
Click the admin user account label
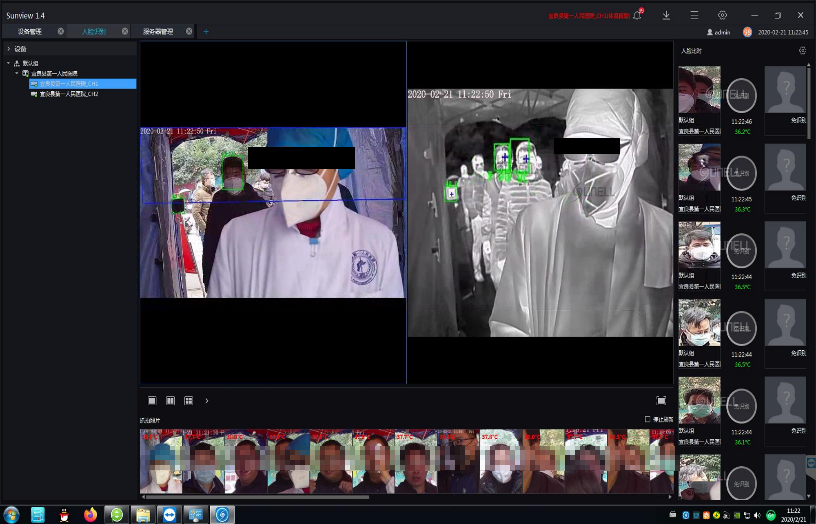tap(722, 32)
